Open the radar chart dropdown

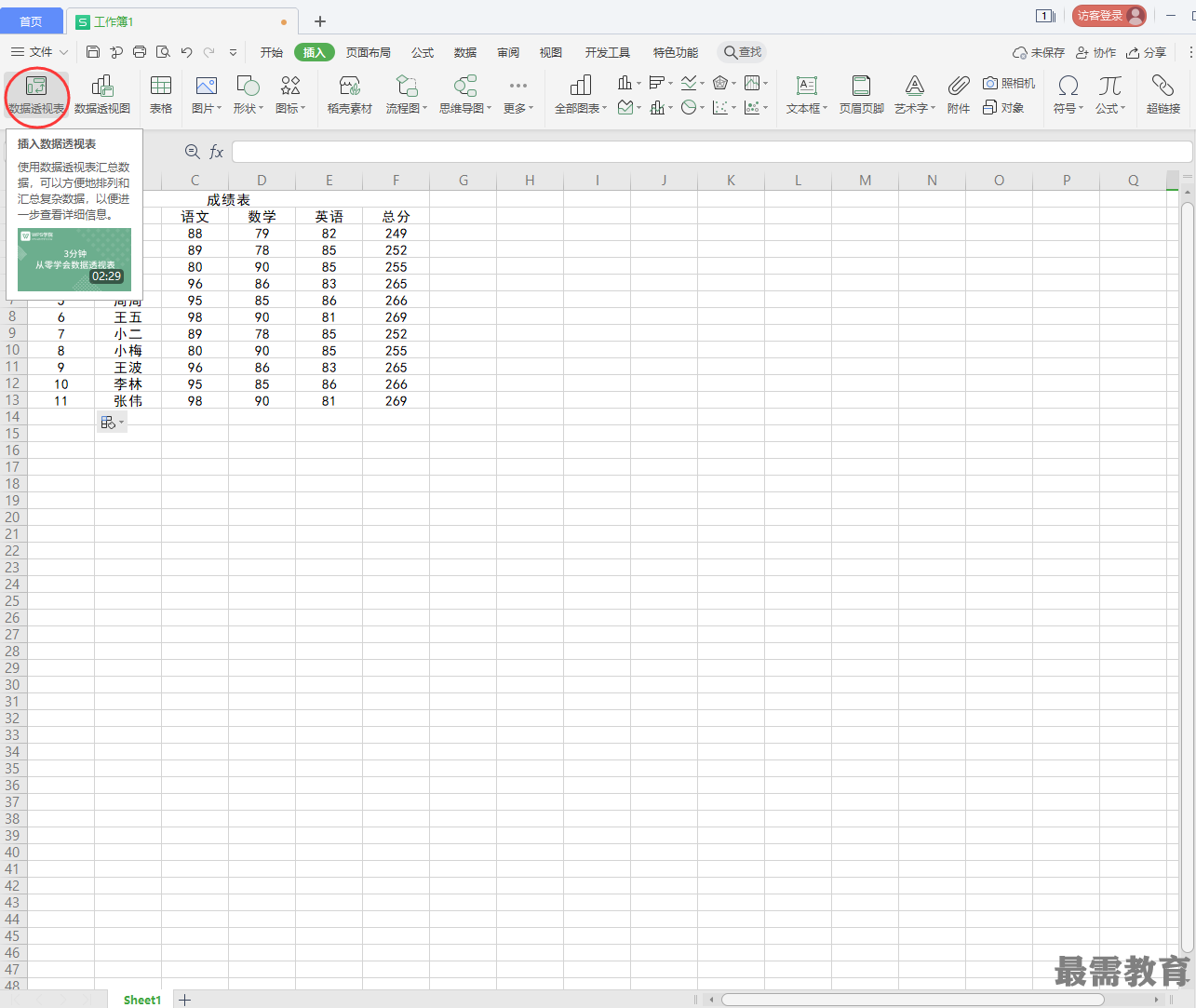click(724, 84)
